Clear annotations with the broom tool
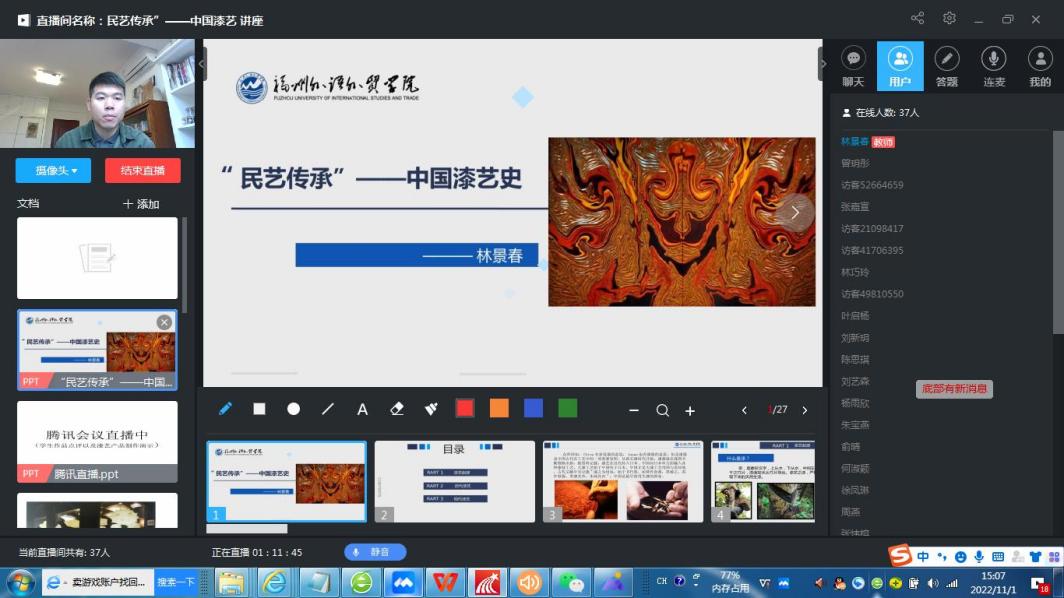The width and height of the screenshot is (1064, 598). click(x=431, y=409)
